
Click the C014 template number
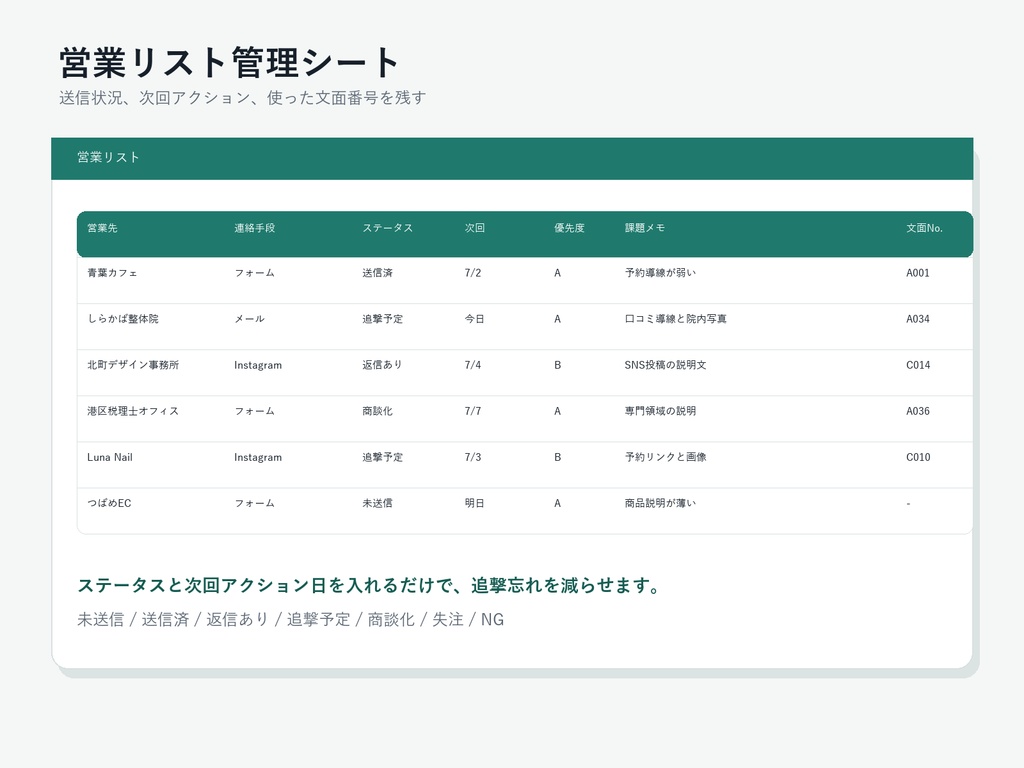918,365
